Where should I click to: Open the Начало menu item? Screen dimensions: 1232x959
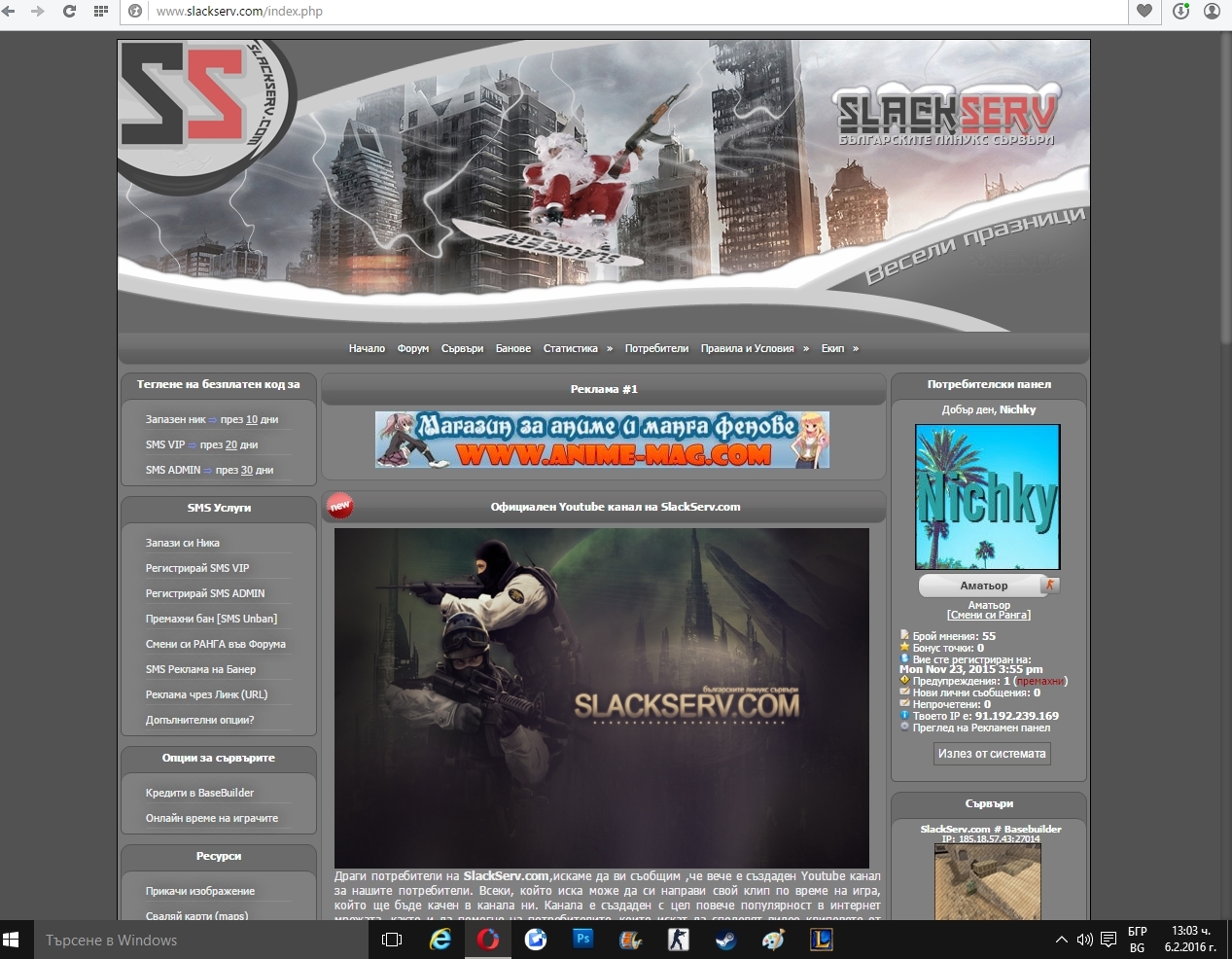[x=367, y=348]
